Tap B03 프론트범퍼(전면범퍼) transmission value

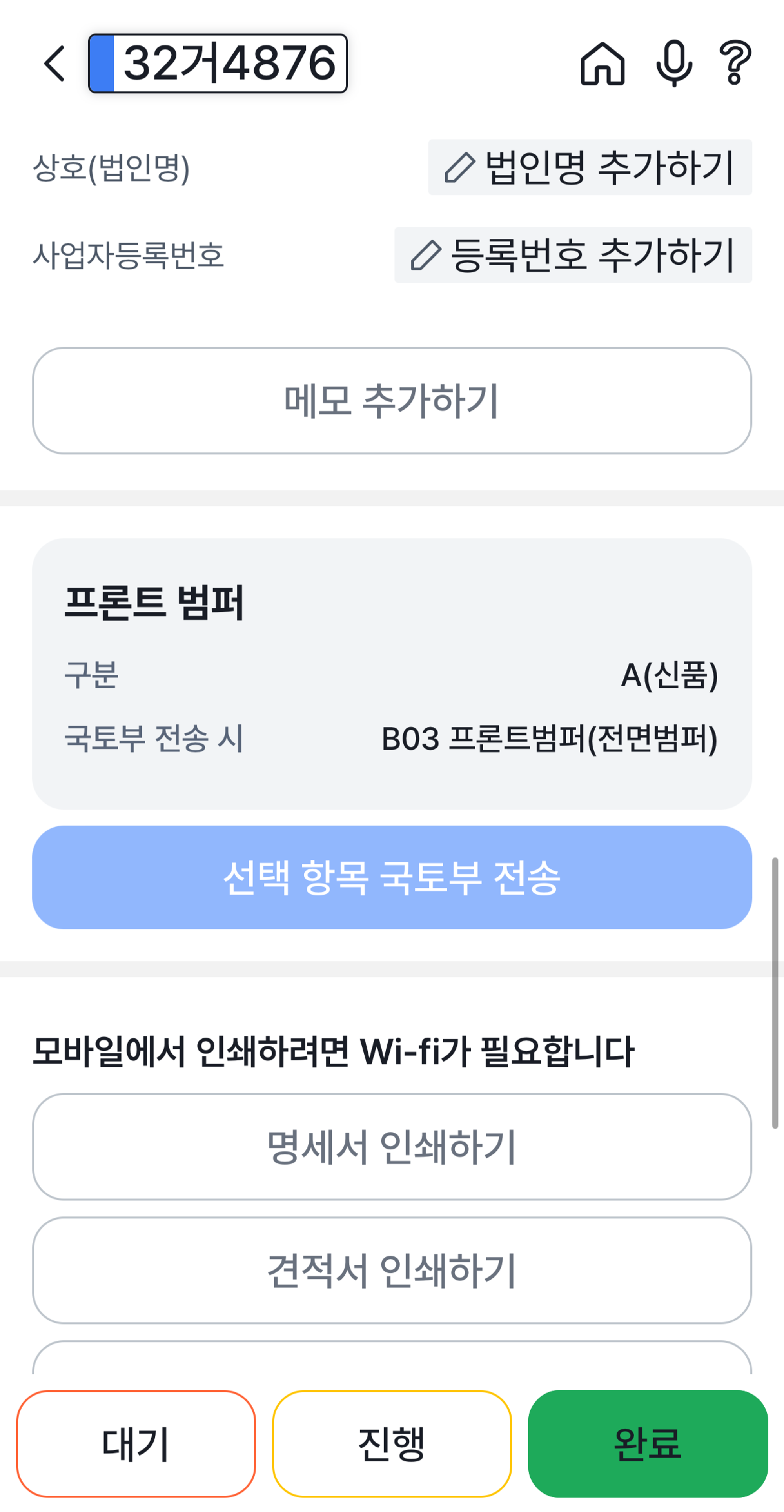[x=549, y=739]
